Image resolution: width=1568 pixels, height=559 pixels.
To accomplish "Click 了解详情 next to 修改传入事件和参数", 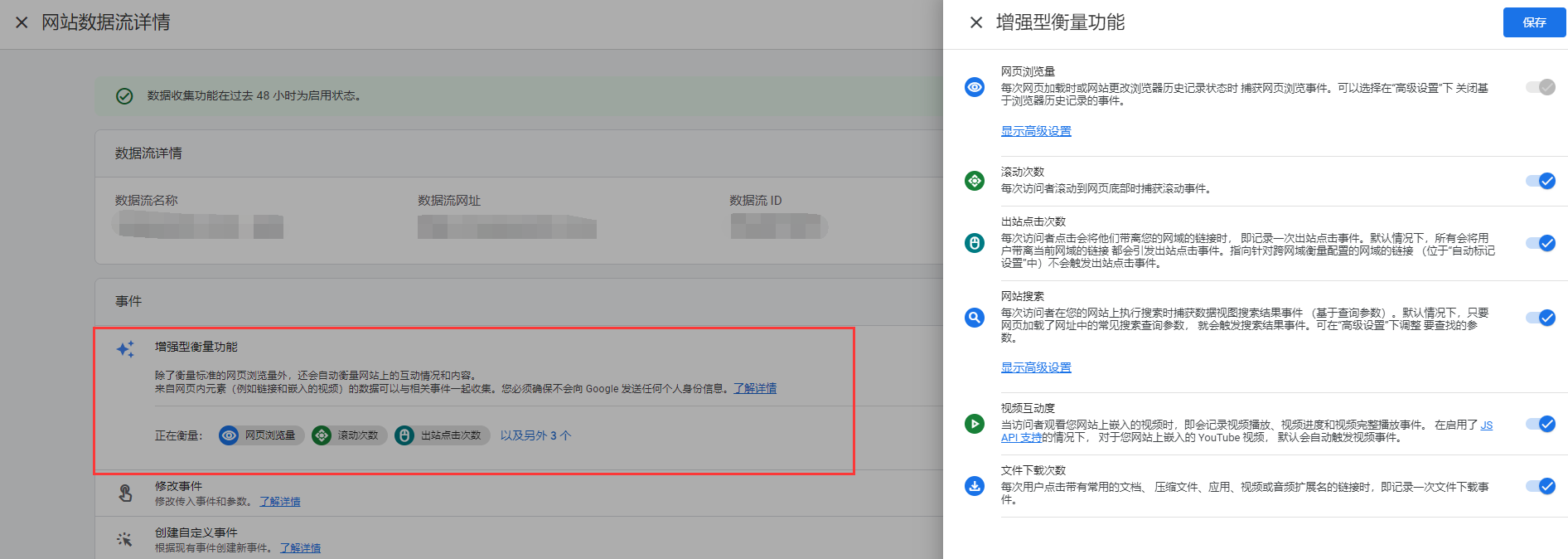I will point(280,502).
